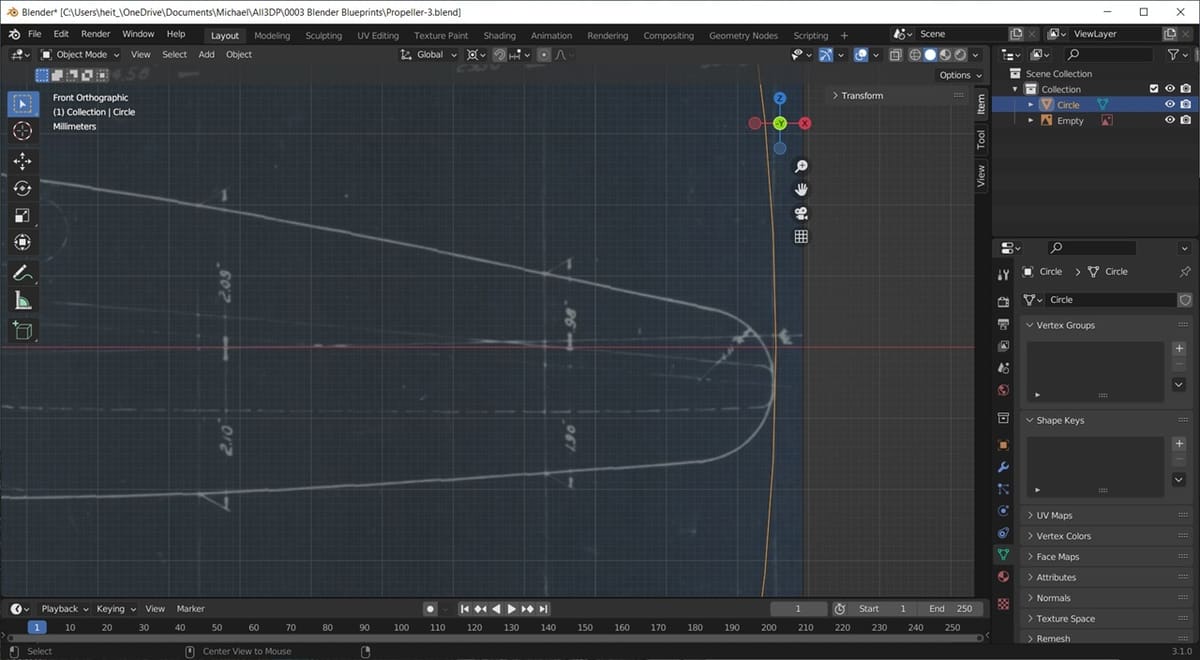Open the Material properties tab
This screenshot has height=660, width=1200.
[x=1004, y=577]
